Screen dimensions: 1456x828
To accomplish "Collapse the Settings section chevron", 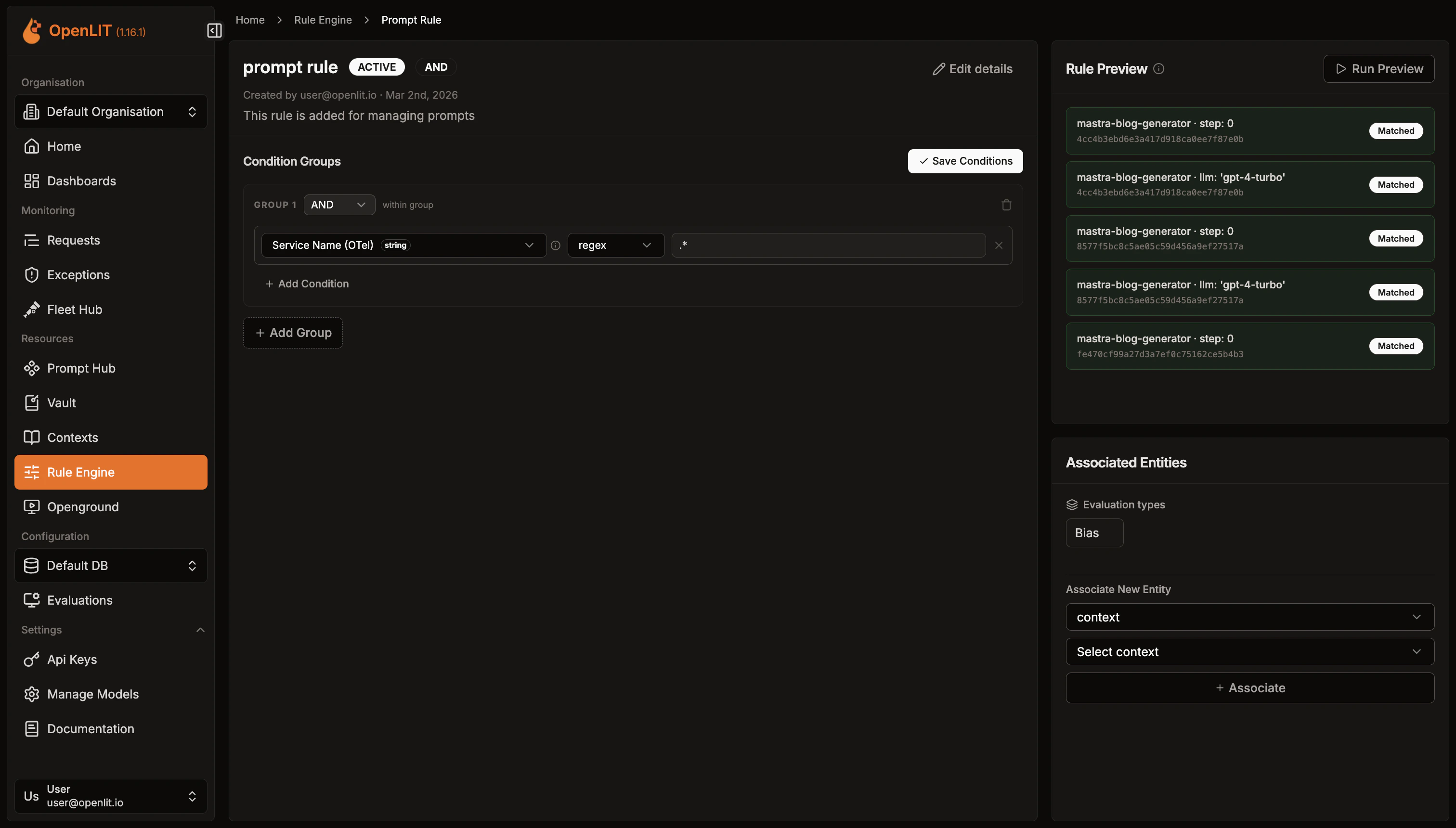I will pyautogui.click(x=200, y=630).
